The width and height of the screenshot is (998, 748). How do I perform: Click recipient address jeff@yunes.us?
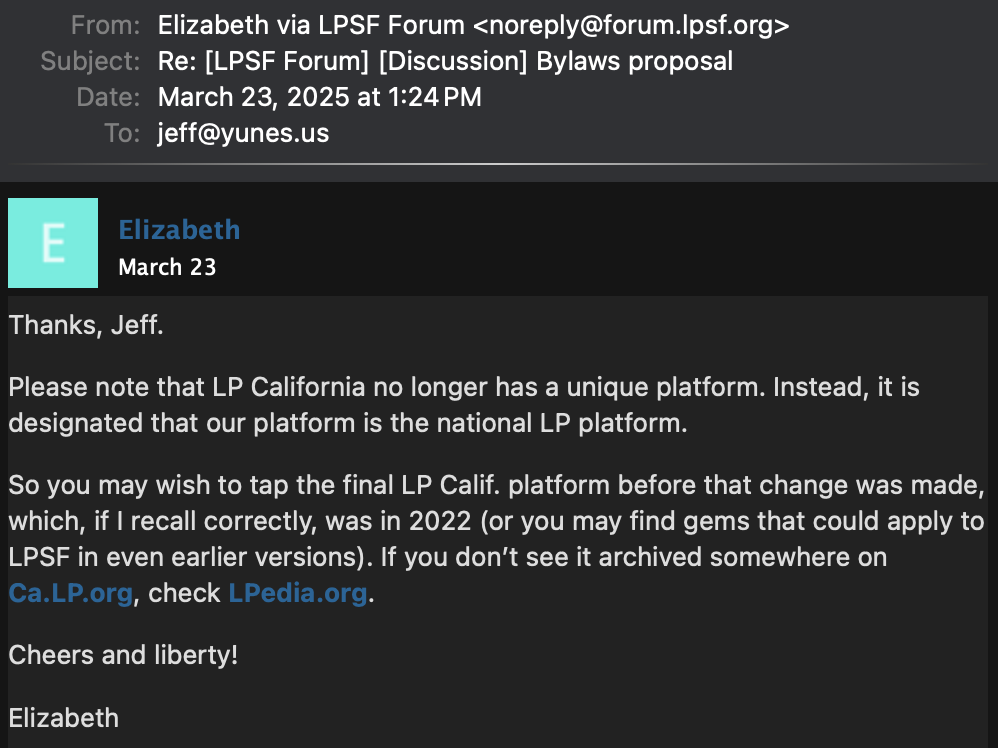coord(243,133)
